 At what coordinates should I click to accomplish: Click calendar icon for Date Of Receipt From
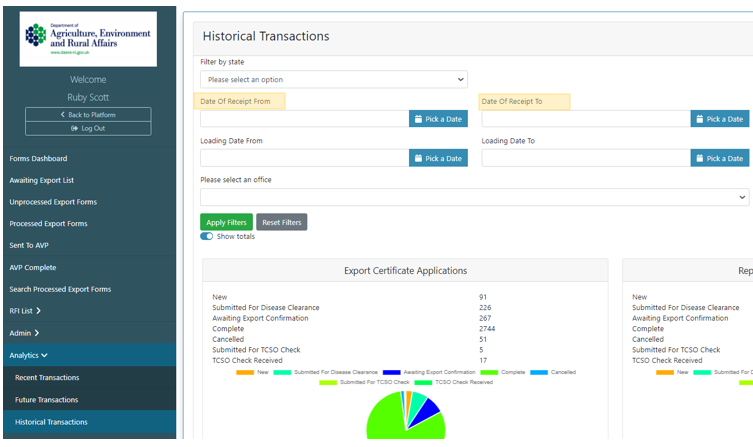pos(418,119)
